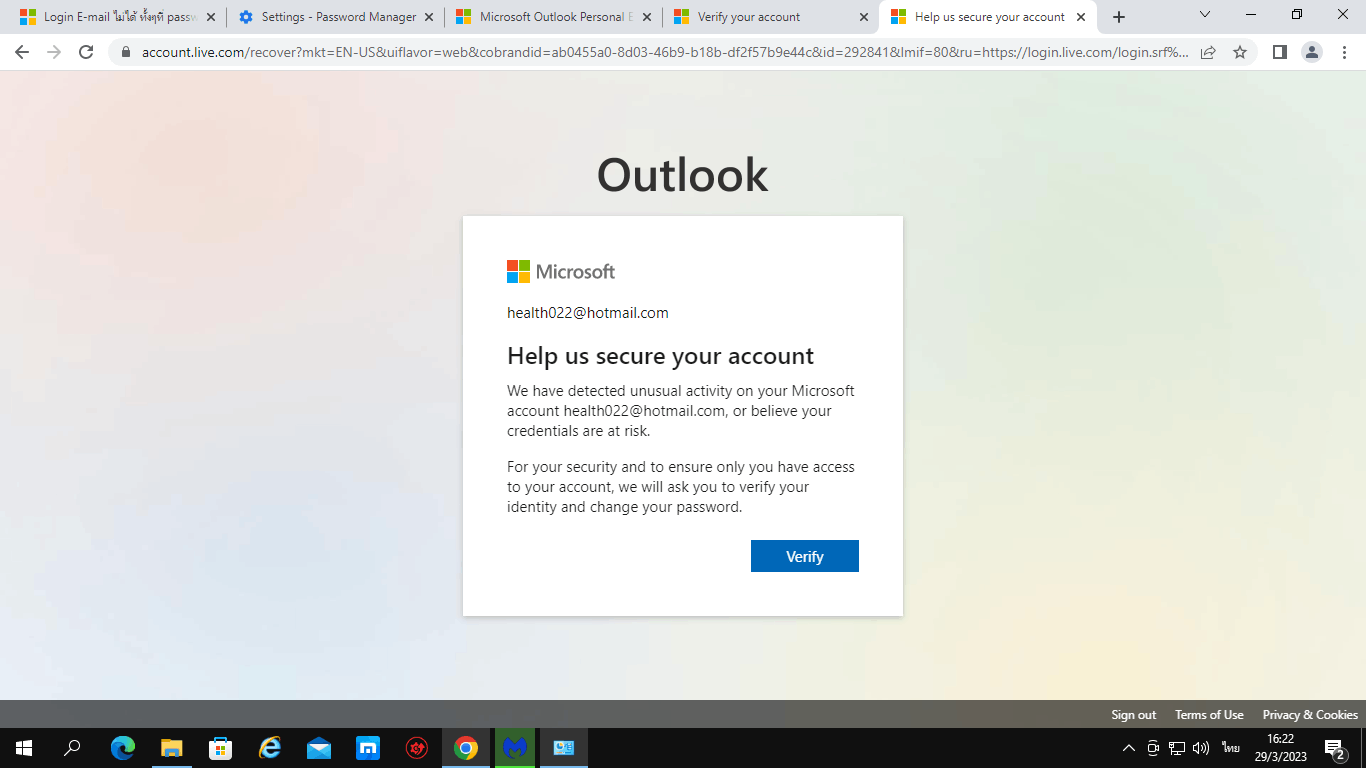Switch the input language indicator

(1230, 748)
